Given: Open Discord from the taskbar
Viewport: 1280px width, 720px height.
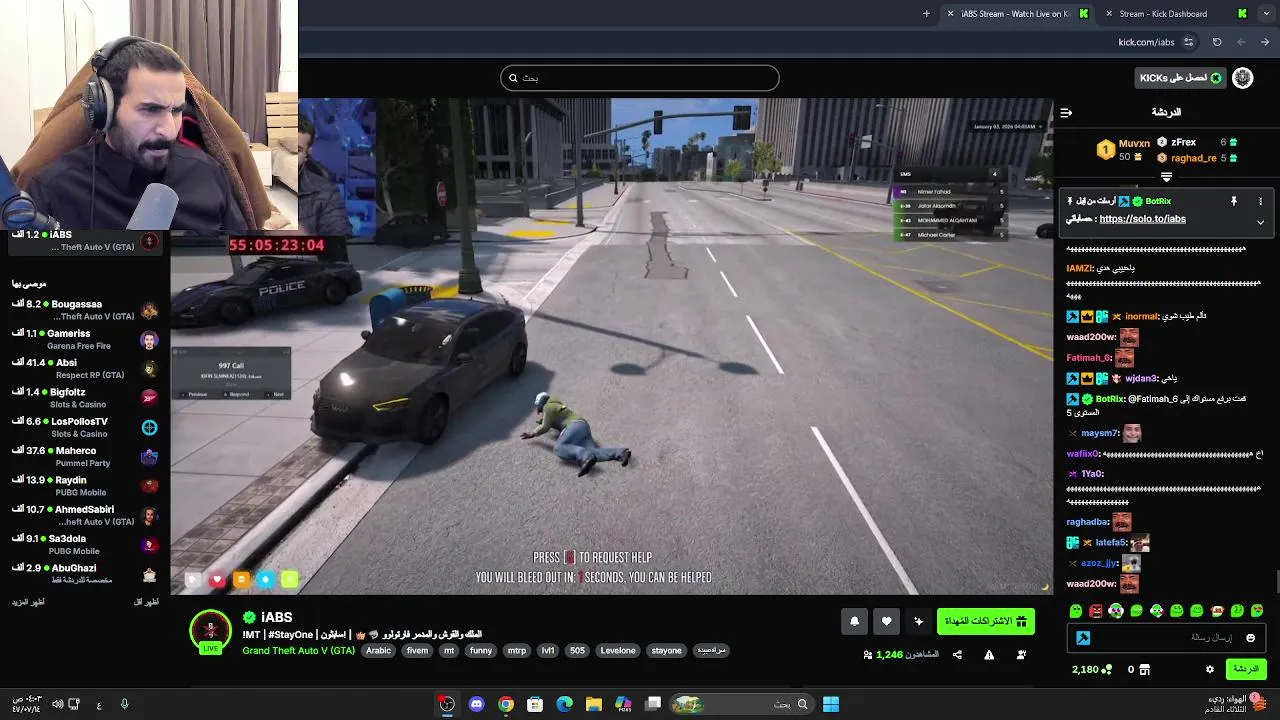Looking at the screenshot, I should [x=476, y=704].
